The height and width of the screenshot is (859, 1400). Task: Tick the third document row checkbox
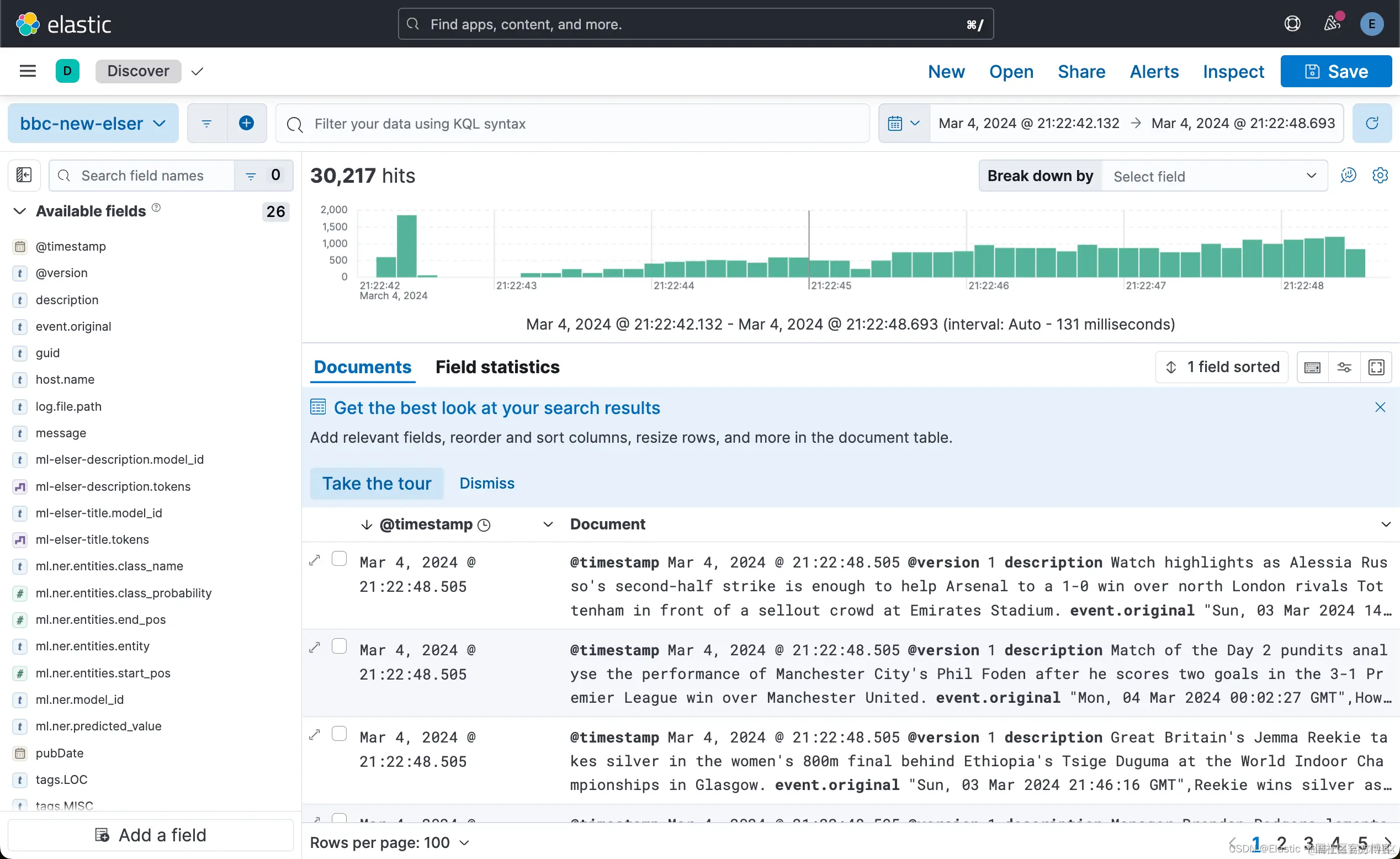pyautogui.click(x=339, y=734)
